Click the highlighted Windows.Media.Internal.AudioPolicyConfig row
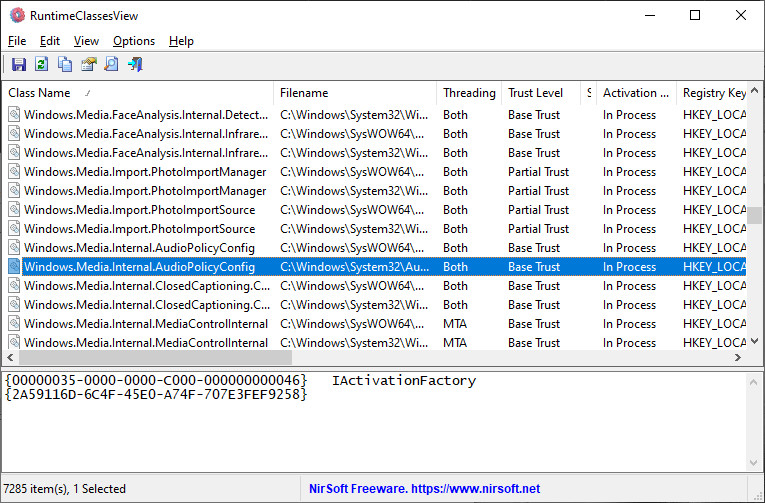This screenshot has height=503, width=765. point(375,267)
